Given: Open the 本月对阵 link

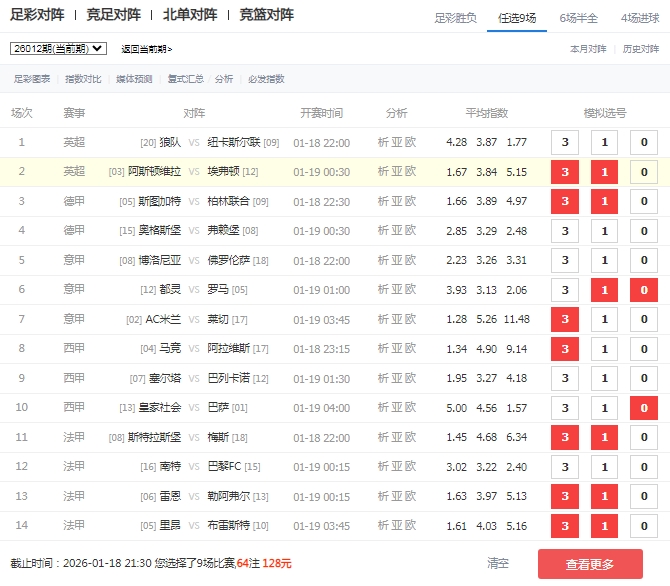Looking at the screenshot, I should tap(588, 48).
